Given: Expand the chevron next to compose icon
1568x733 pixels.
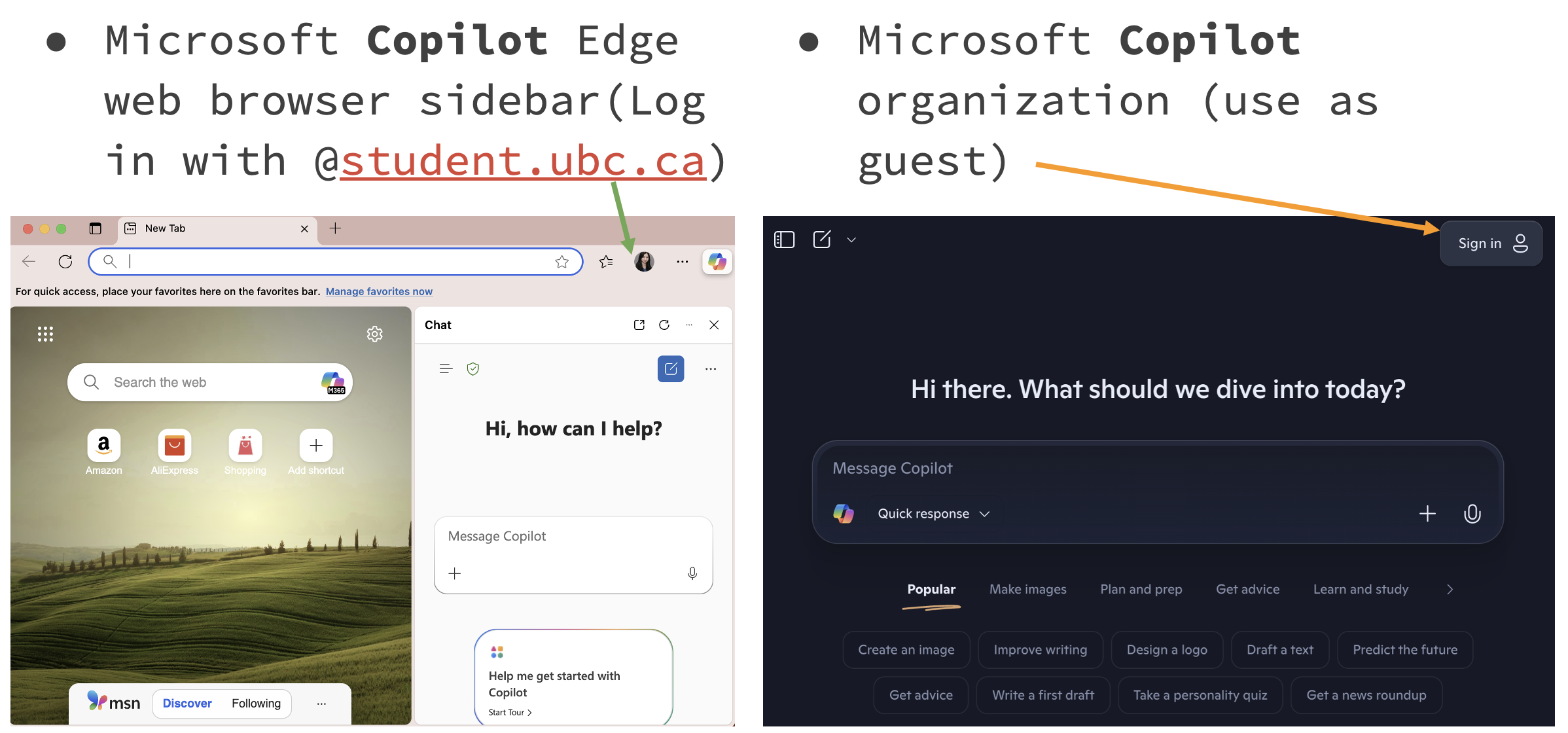Looking at the screenshot, I should [851, 240].
